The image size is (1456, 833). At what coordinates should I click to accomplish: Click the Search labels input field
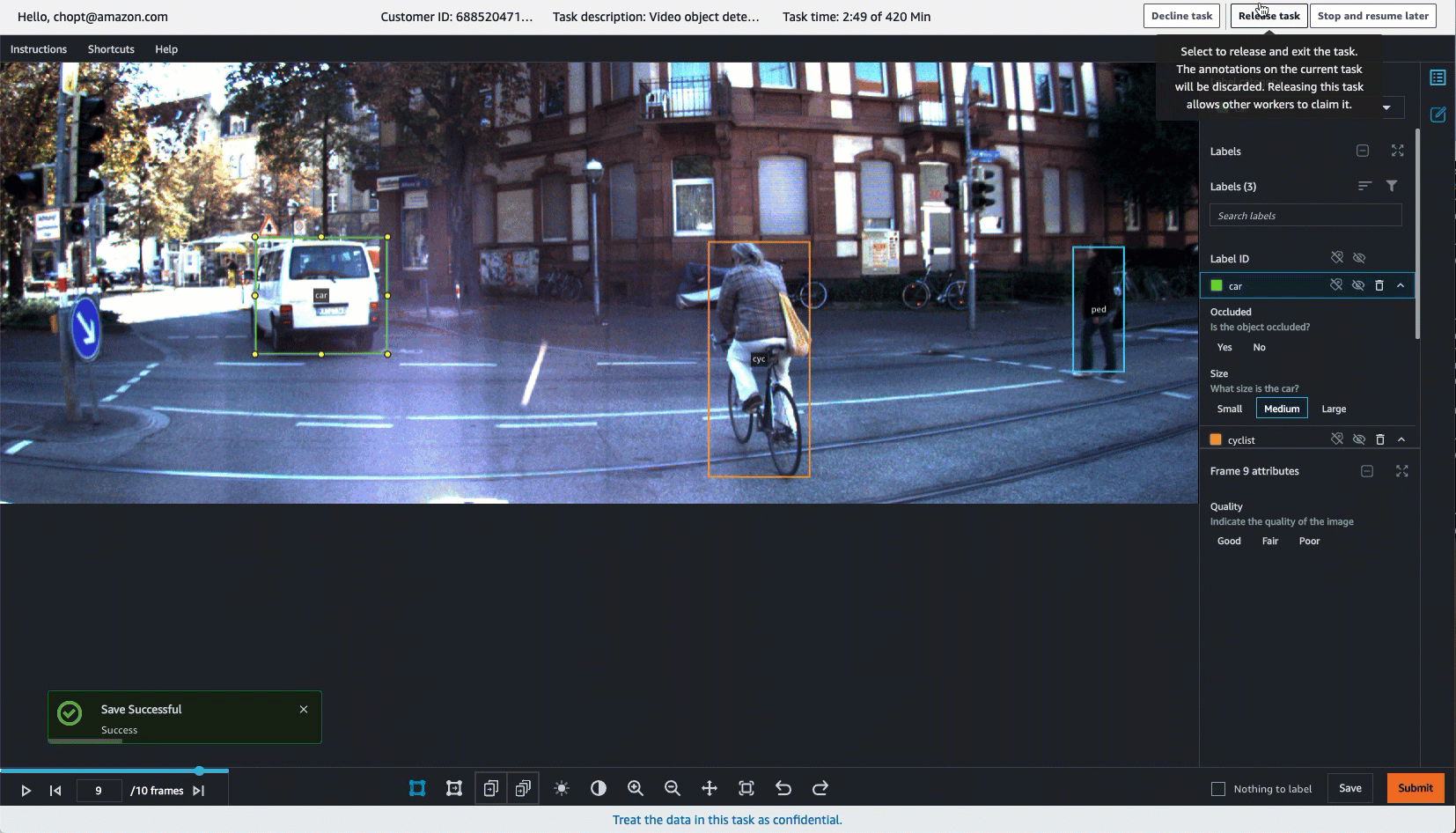coord(1305,215)
